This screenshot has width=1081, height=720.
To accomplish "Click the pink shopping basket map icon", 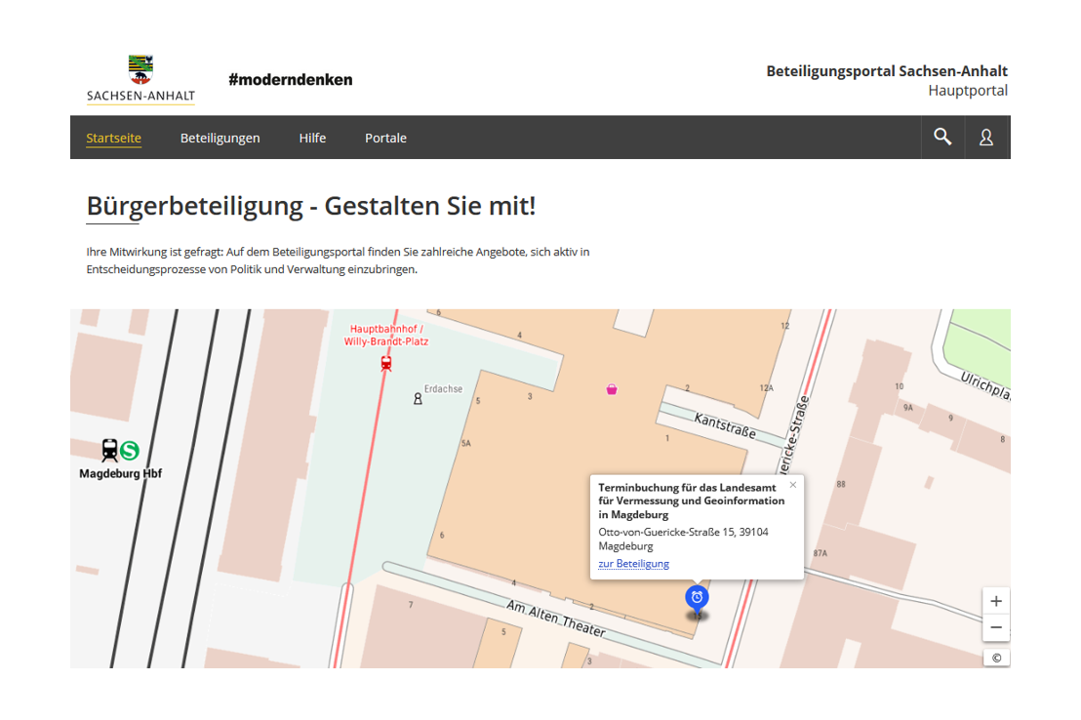I will (x=611, y=389).
